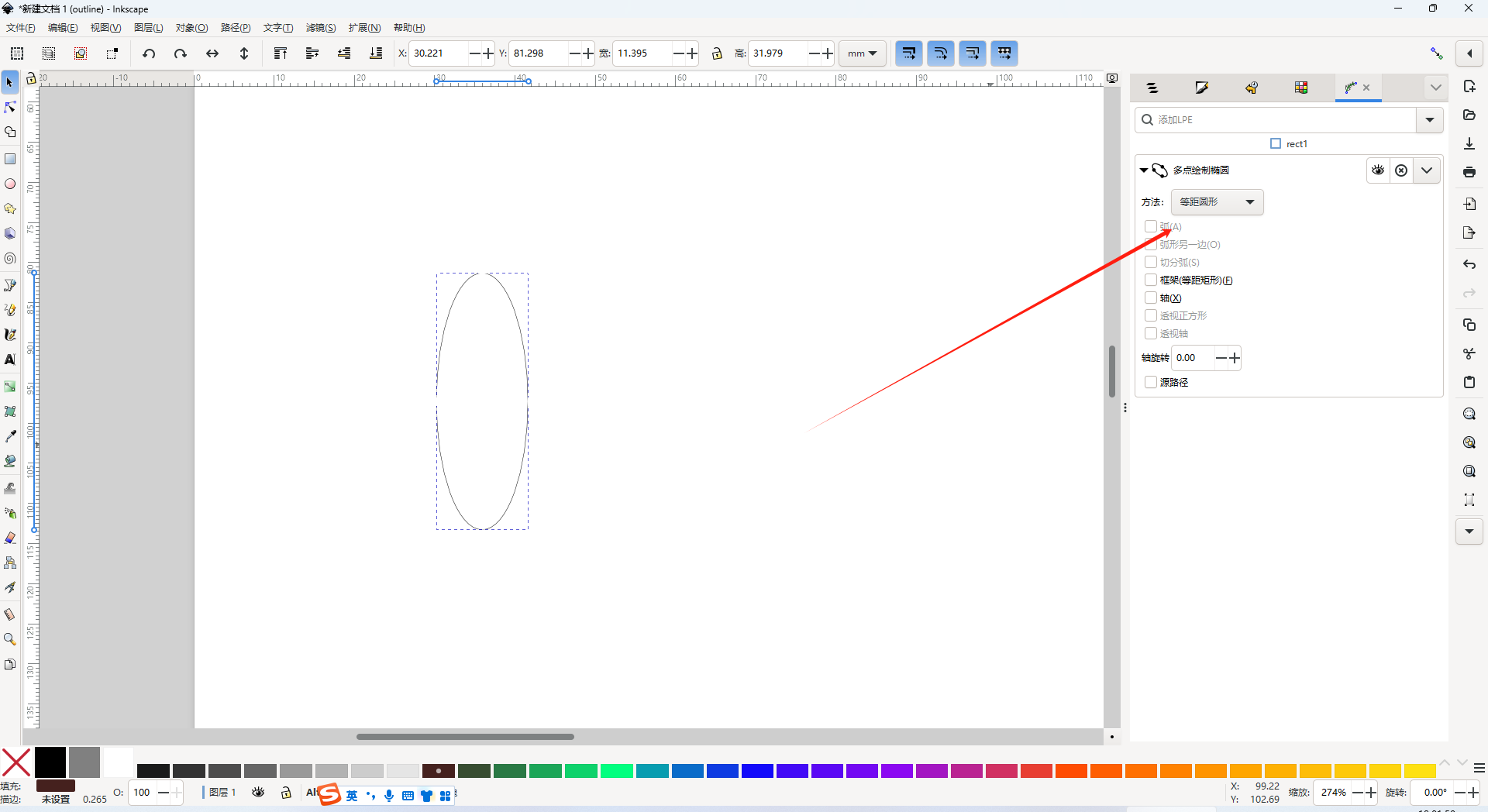Pick the black color swatch
Image resolution: width=1488 pixels, height=812 pixels.
pyautogui.click(x=50, y=762)
